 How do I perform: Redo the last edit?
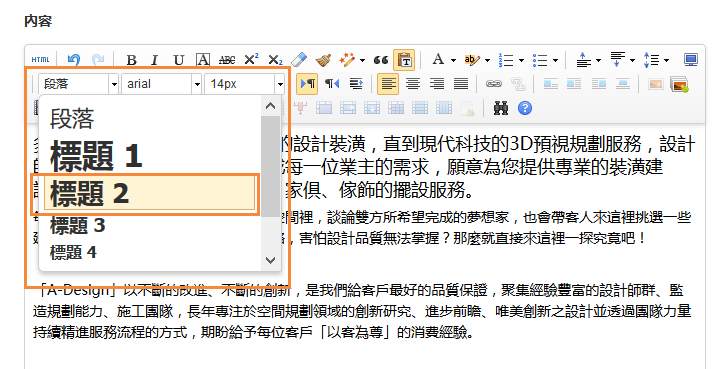(98, 60)
